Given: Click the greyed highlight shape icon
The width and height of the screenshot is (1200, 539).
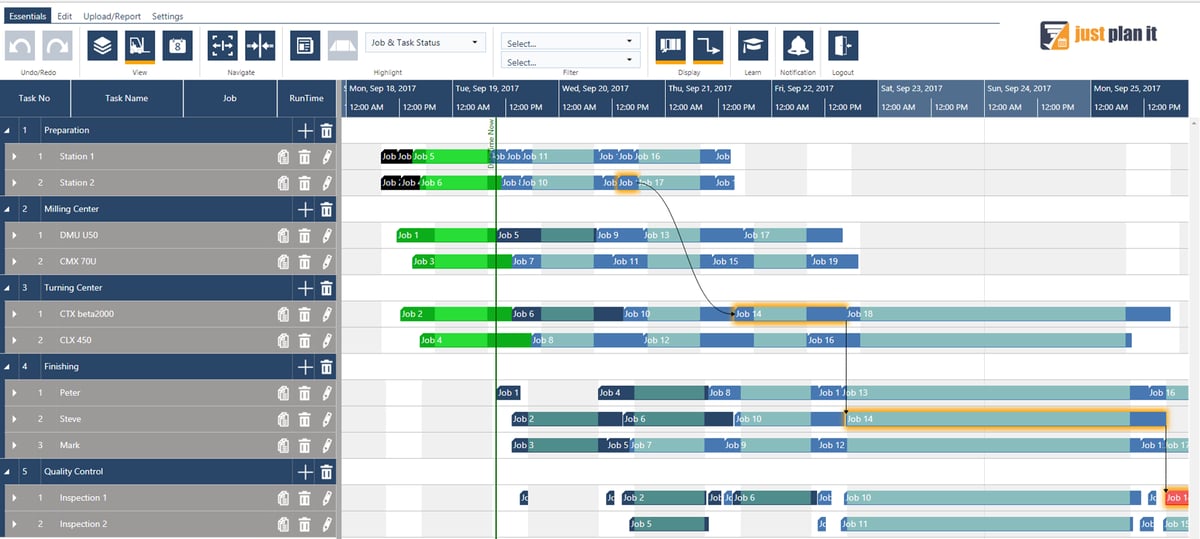Looking at the screenshot, I should (342, 46).
